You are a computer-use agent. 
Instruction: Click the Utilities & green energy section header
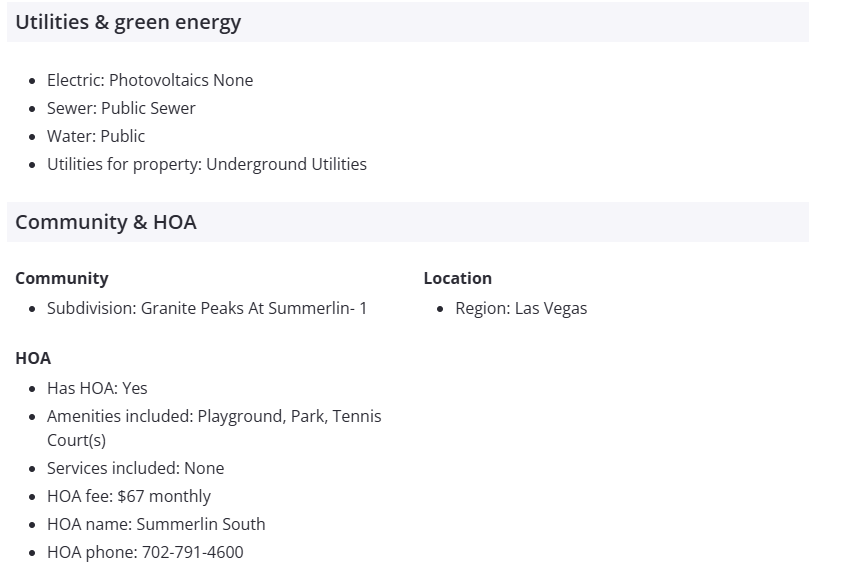click(128, 22)
